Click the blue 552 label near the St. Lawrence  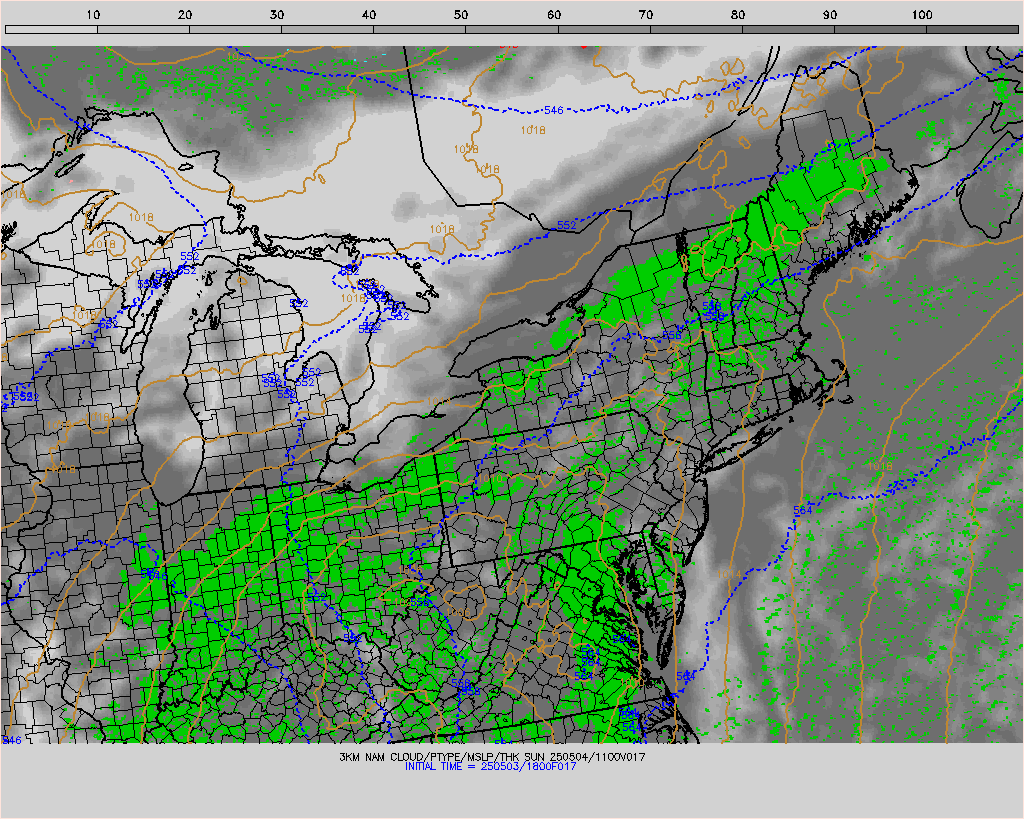click(566, 225)
